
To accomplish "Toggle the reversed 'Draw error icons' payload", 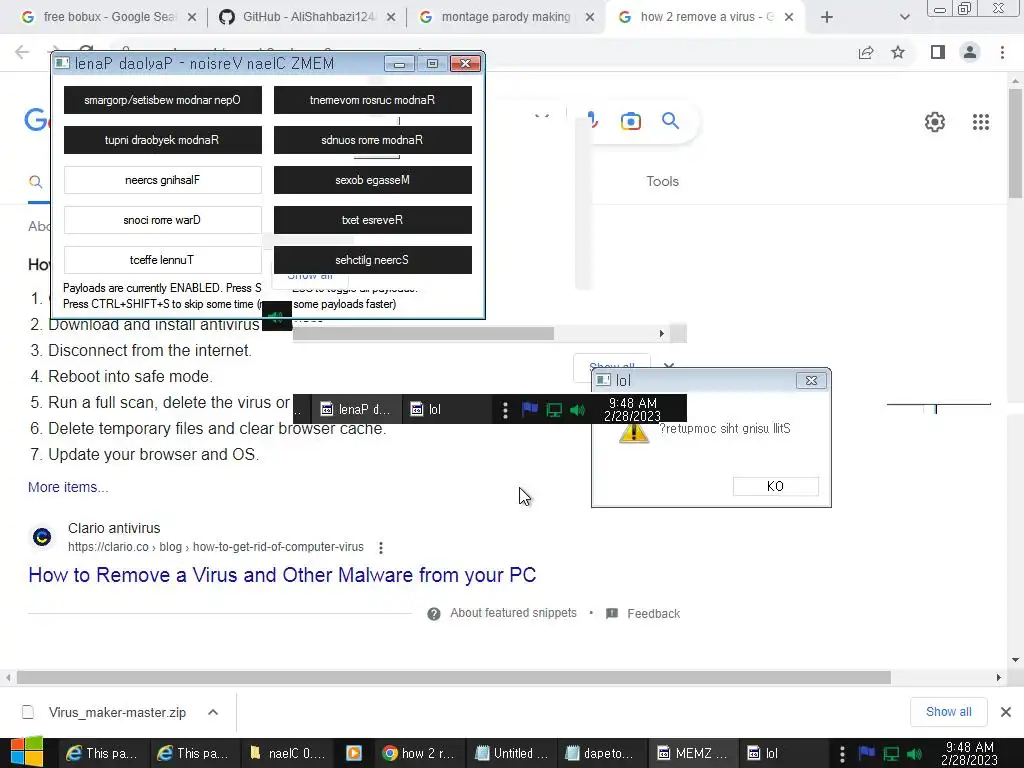I will [x=163, y=220].
